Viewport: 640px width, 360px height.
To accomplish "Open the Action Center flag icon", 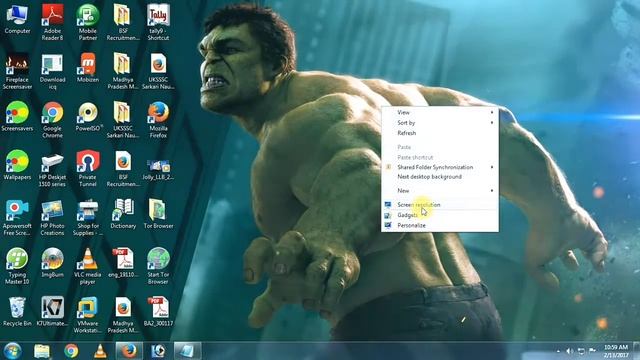I will tap(592, 351).
